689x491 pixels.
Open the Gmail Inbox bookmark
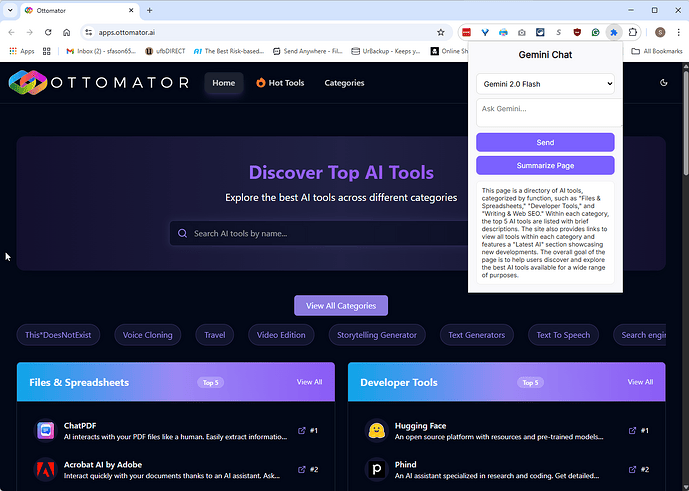pos(101,51)
